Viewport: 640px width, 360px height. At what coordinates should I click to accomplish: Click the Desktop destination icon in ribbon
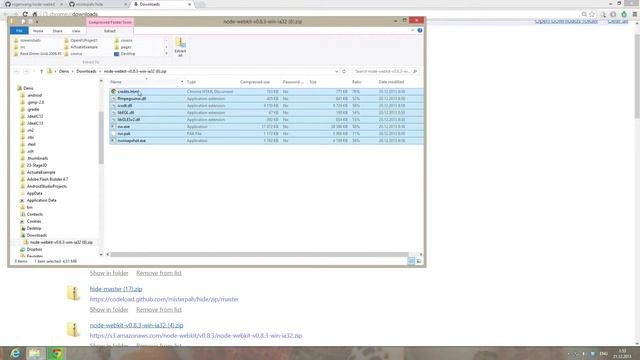pos(117,54)
